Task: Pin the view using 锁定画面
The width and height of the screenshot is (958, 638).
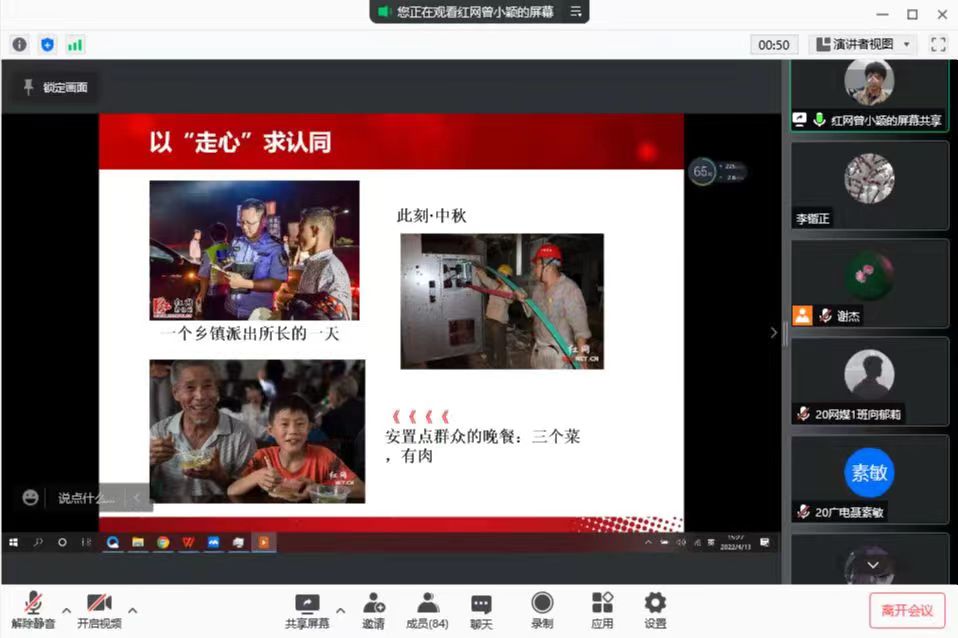Action: 54,87
